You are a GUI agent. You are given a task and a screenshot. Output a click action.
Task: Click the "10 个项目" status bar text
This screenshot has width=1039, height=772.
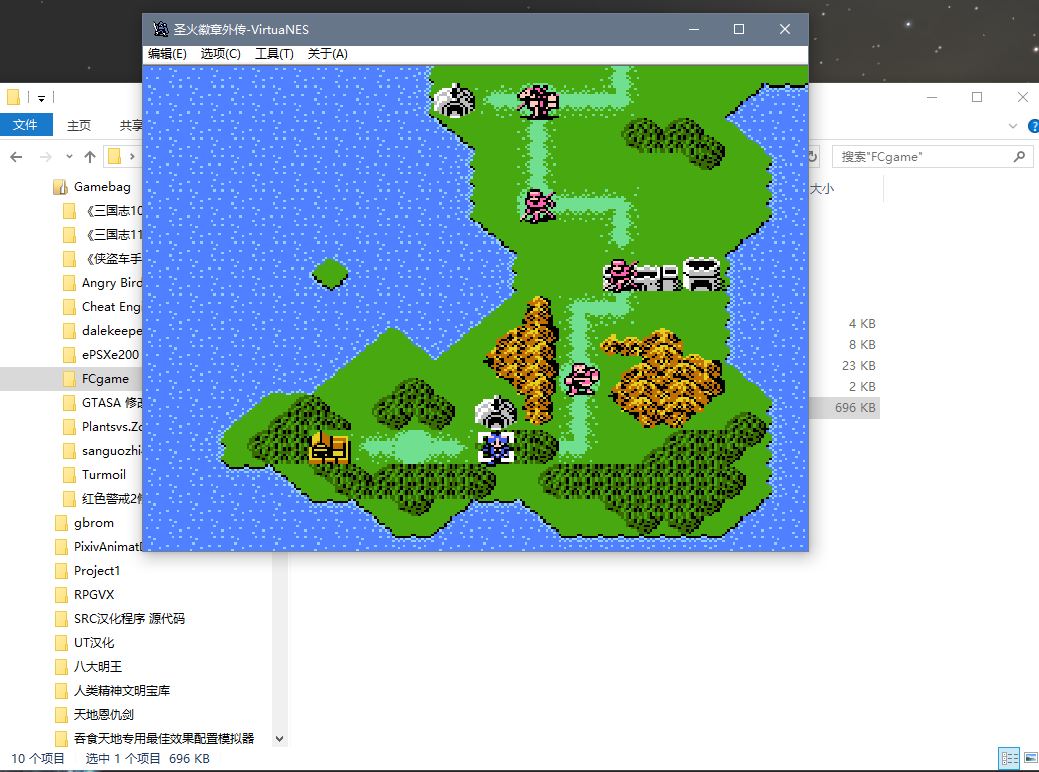(x=38, y=759)
